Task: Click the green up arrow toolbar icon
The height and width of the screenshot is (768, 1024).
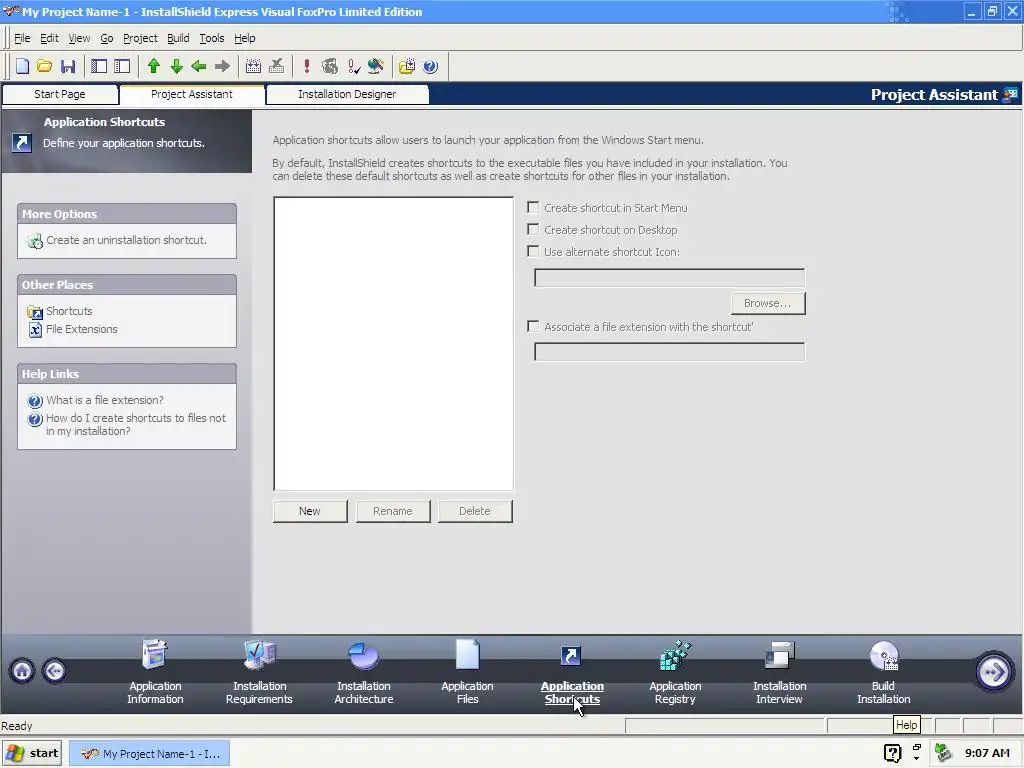Action: (x=153, y=66)
